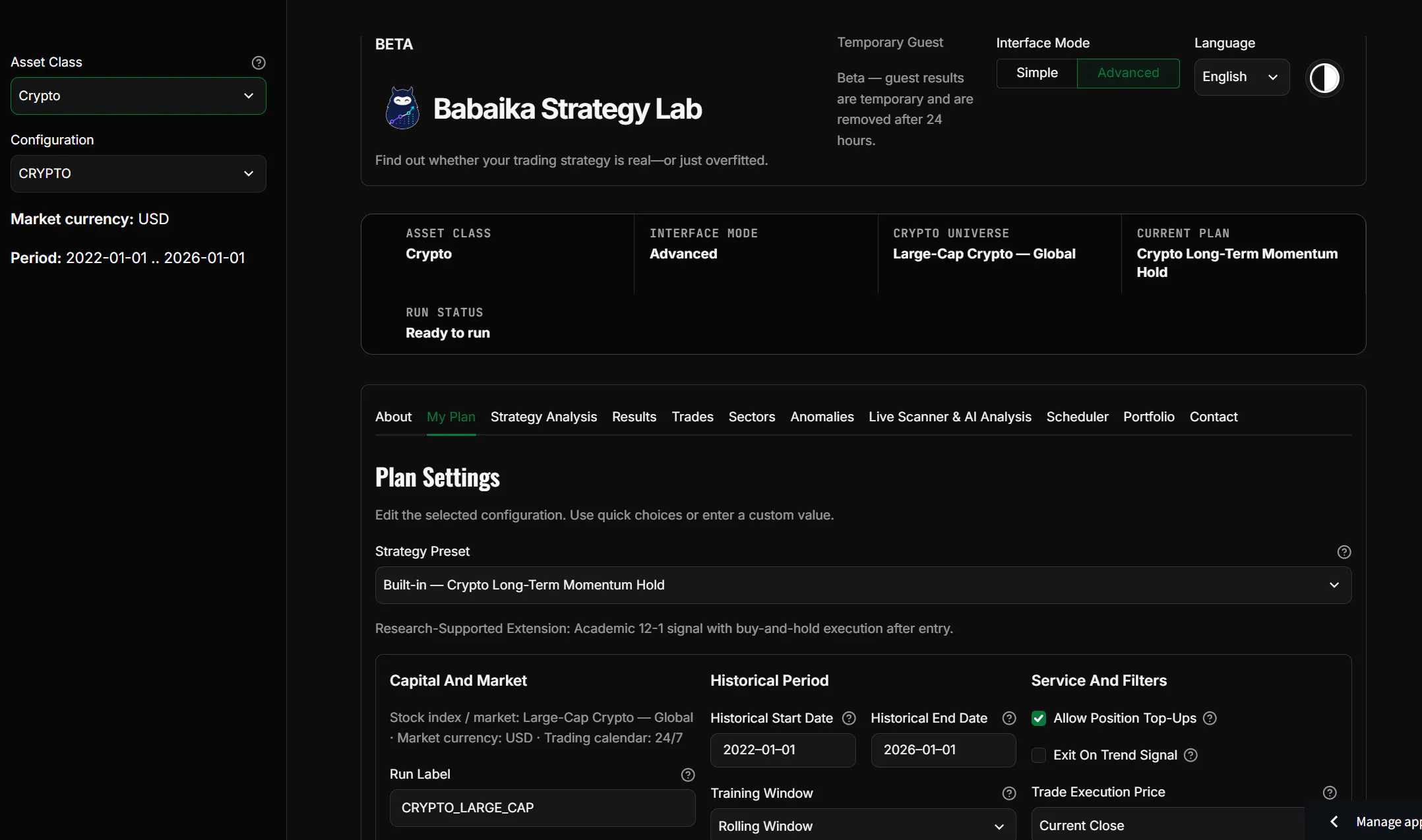The height and width of the screenshot is (840, 1422).
Task: Go to the Portfolio tab
Action: [x=1148, y=417]
